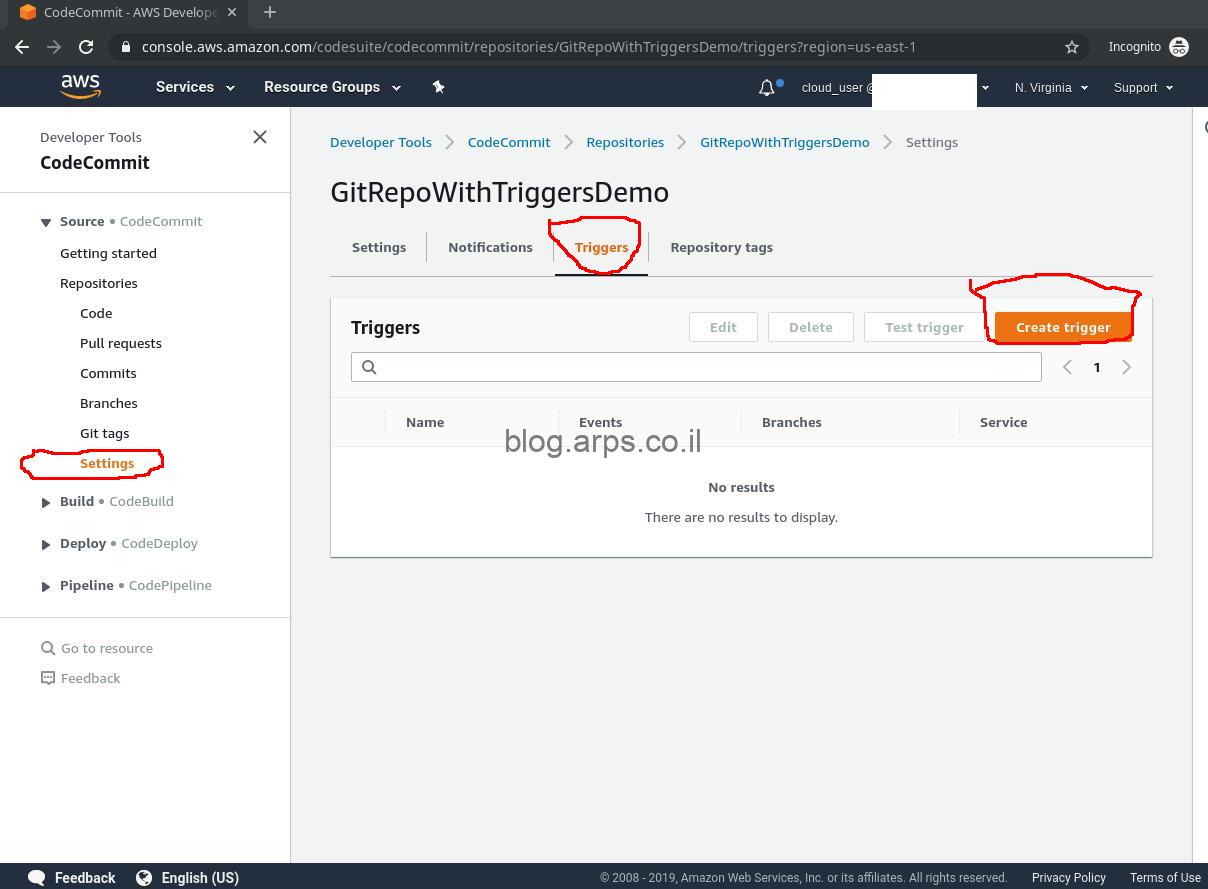This screenshot has height=889, width=1208.
Task: Click the Branches column header
Action: [792, 422]
